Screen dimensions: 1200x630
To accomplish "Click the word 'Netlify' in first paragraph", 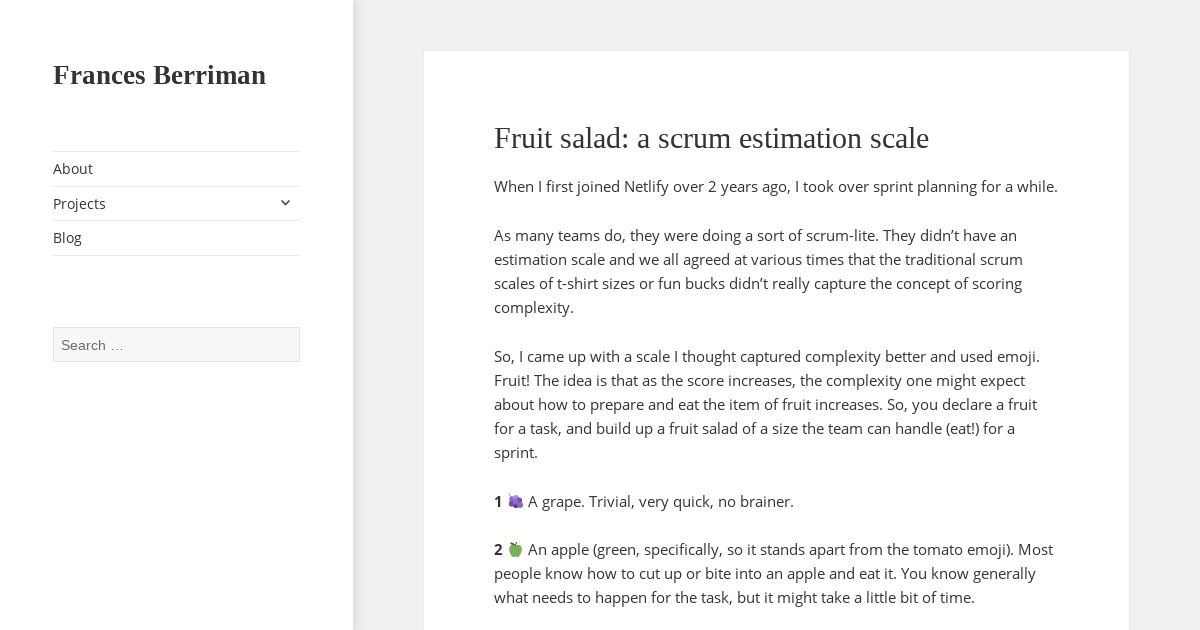I will coord(646,187).
